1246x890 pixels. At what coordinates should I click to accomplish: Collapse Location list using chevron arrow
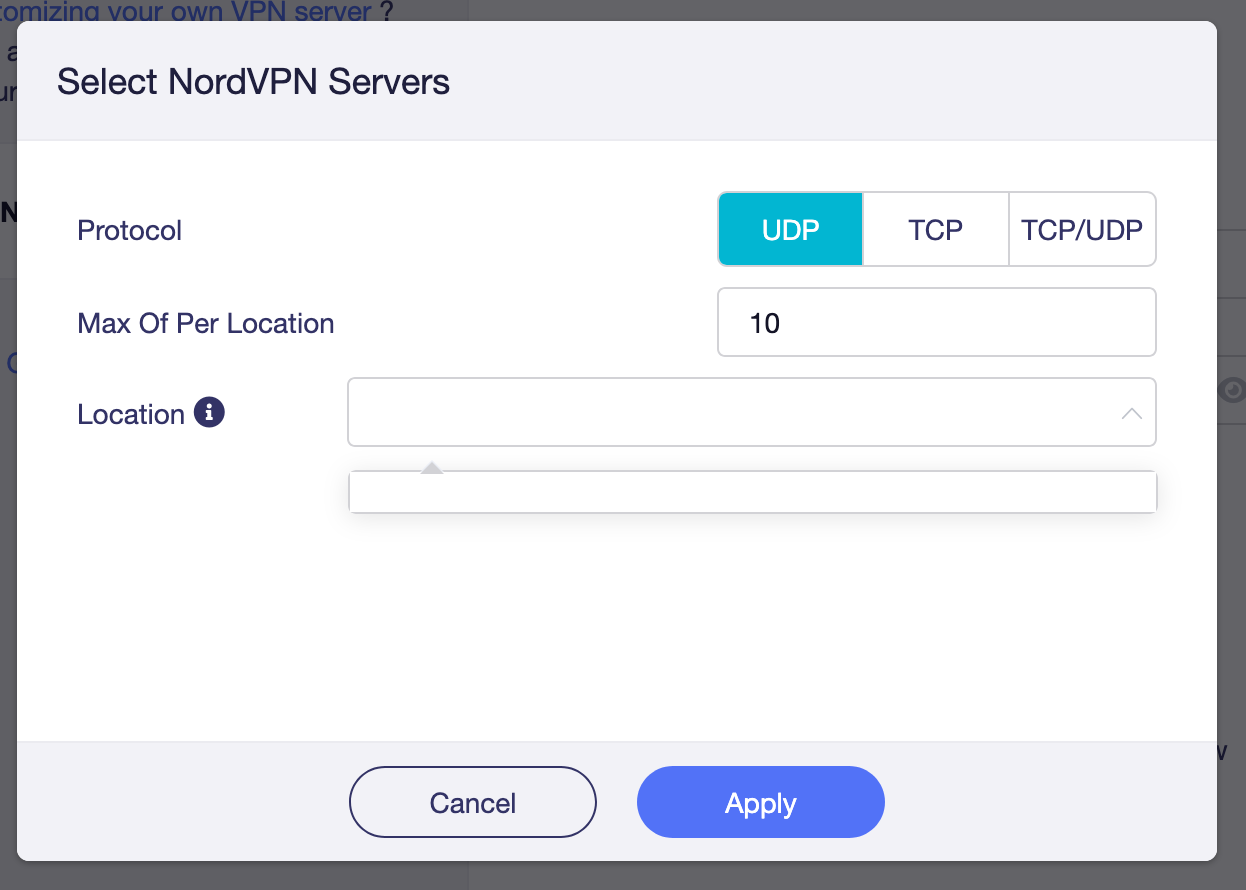pyautogui.click(x=1131, y=413)
